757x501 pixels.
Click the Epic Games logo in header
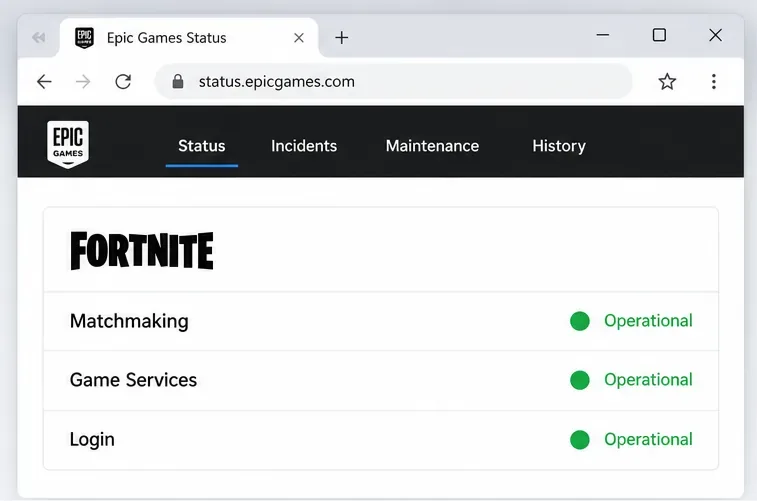68,144
